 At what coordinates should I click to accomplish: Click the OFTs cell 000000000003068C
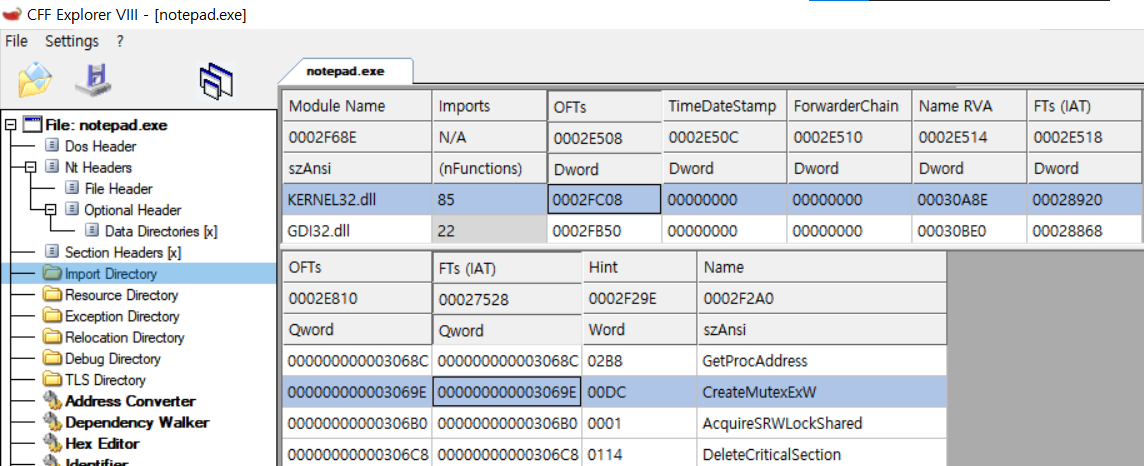point(358,361)
